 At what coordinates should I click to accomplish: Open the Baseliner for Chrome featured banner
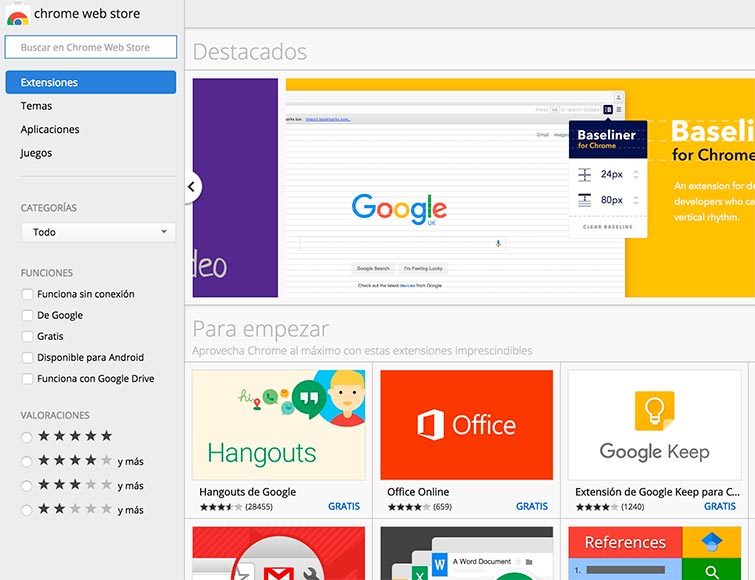point(520,188)
